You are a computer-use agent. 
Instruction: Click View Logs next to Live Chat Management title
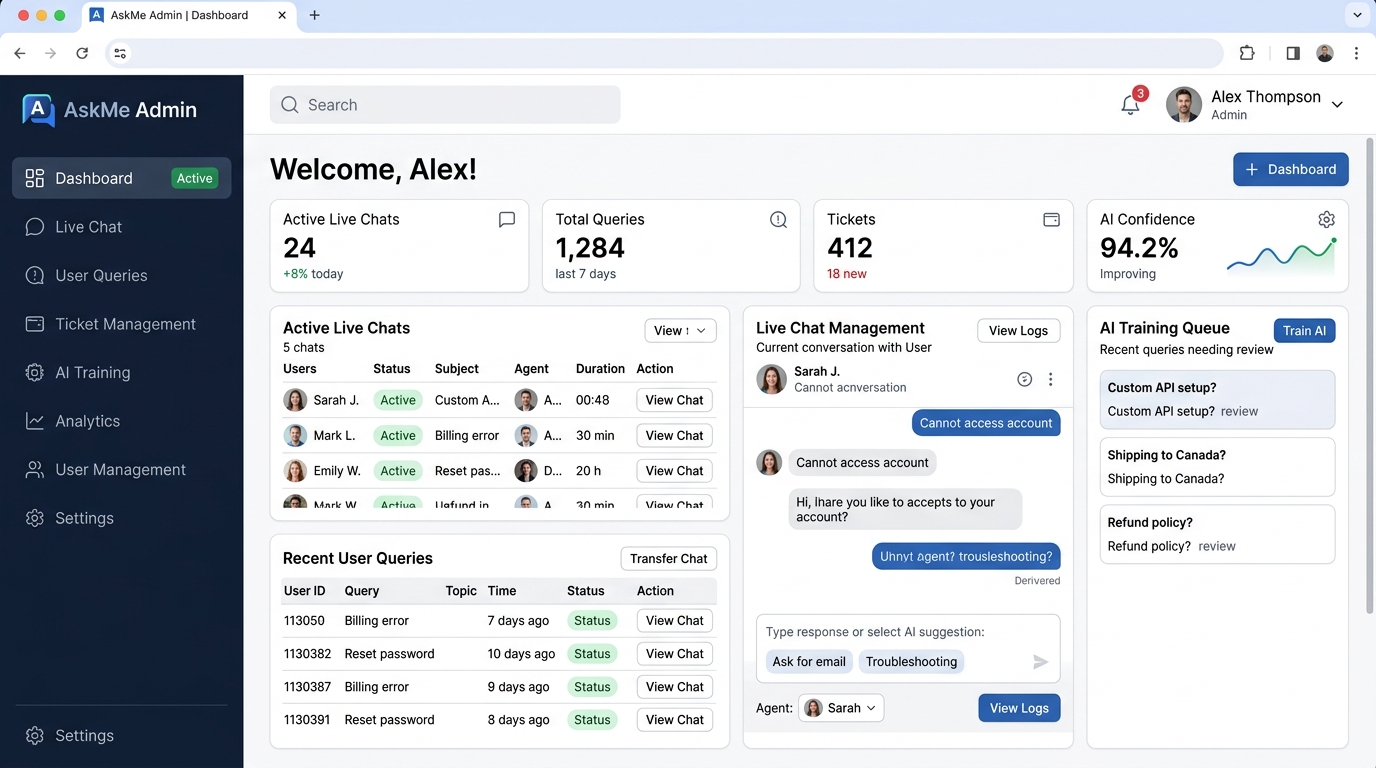1018,330
